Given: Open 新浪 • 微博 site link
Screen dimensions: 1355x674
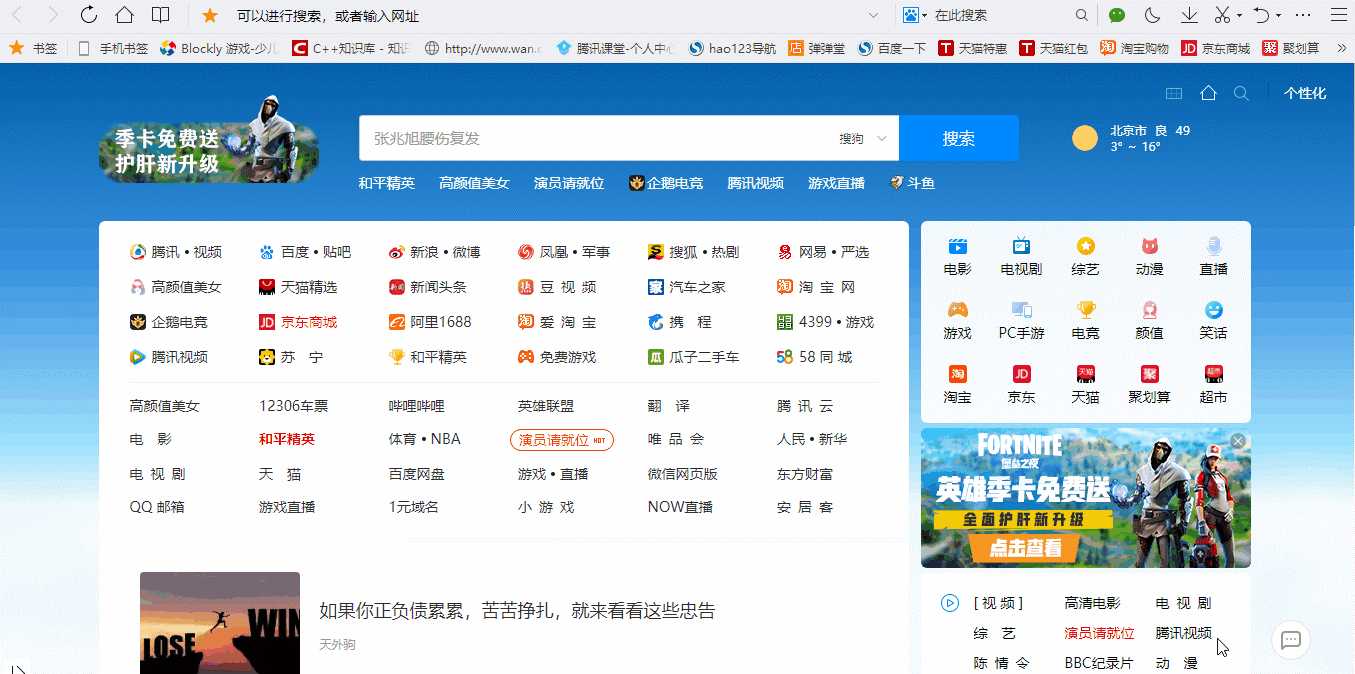Looking at the screenshot, I should coord(435,252).
